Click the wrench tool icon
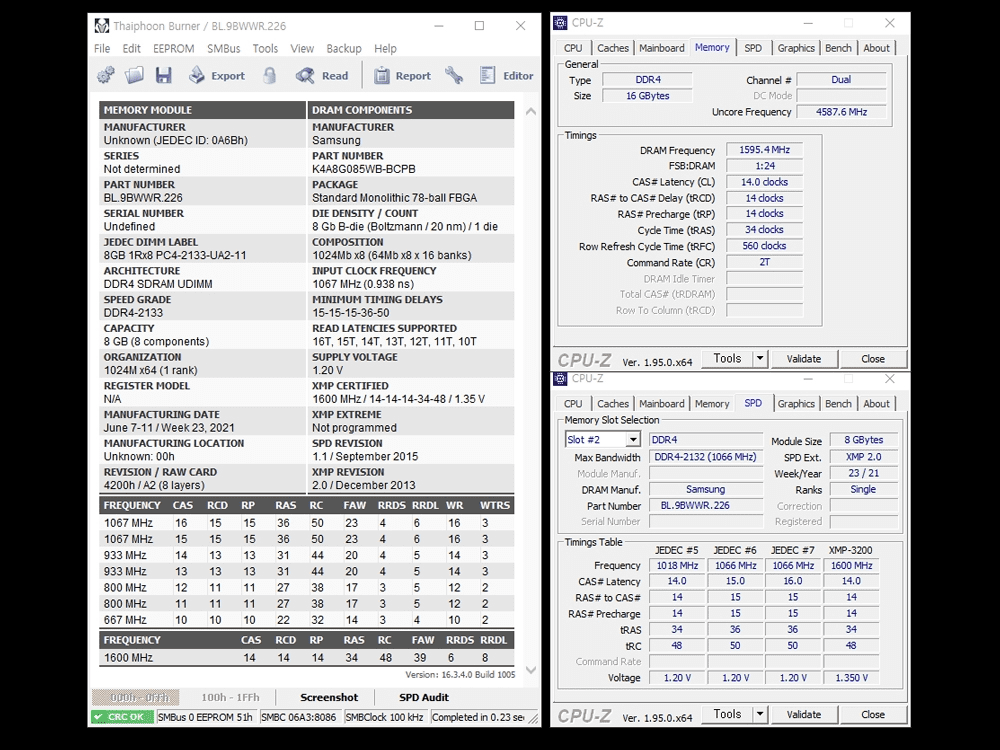 [454, 75]
